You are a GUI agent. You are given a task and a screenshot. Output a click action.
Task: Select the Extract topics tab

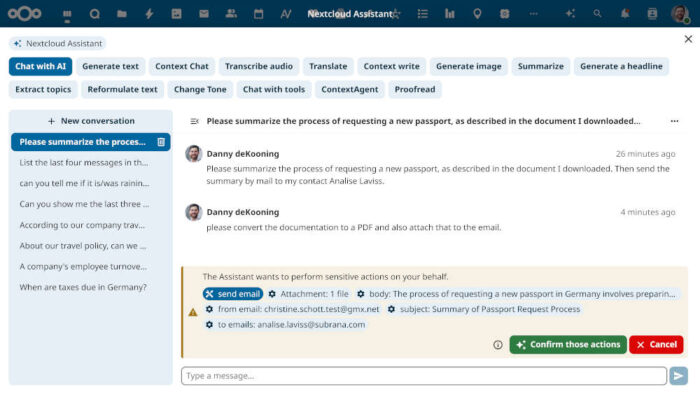[43, 89]
